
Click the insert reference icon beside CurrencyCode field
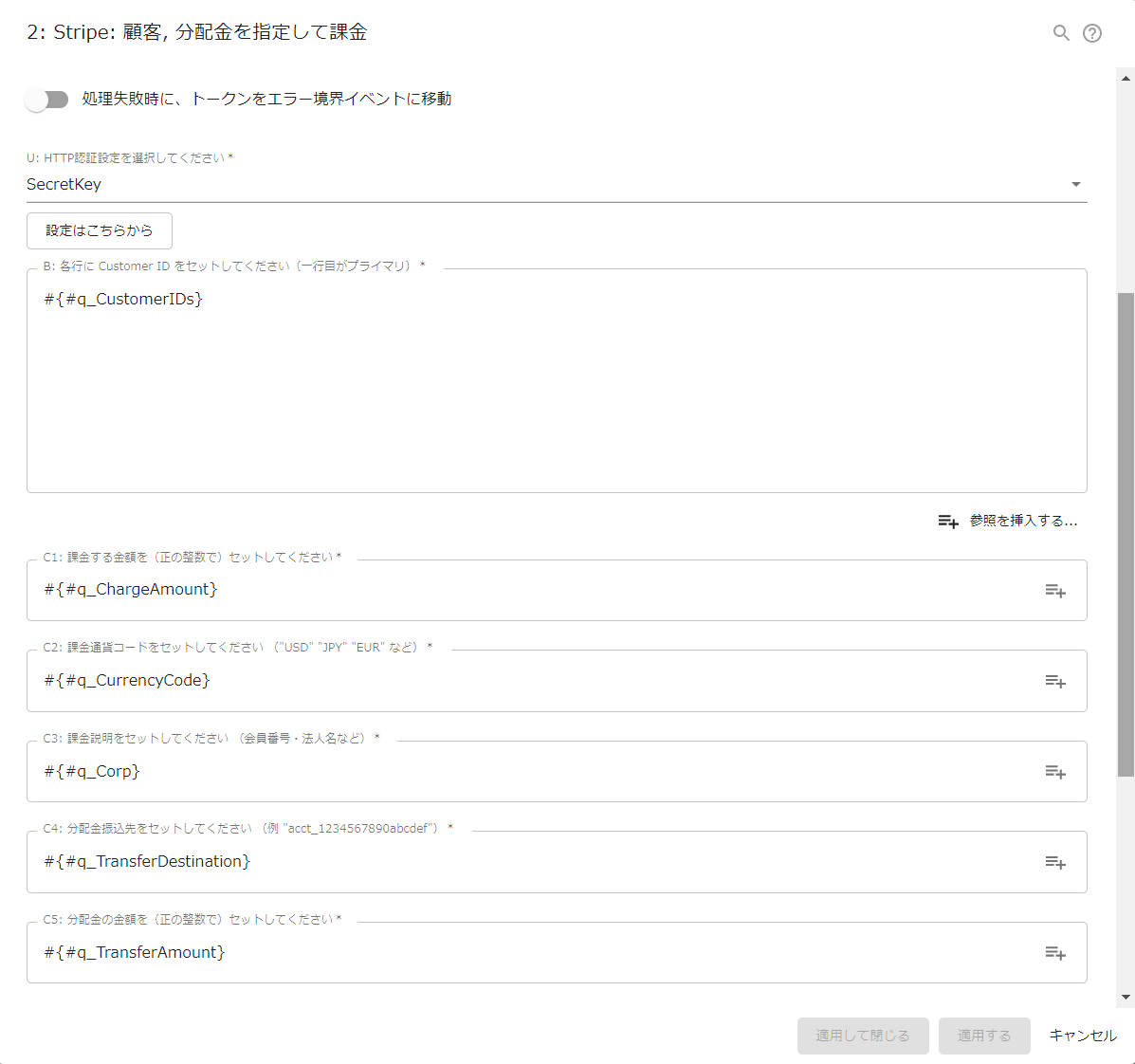tap(1054, 681)
